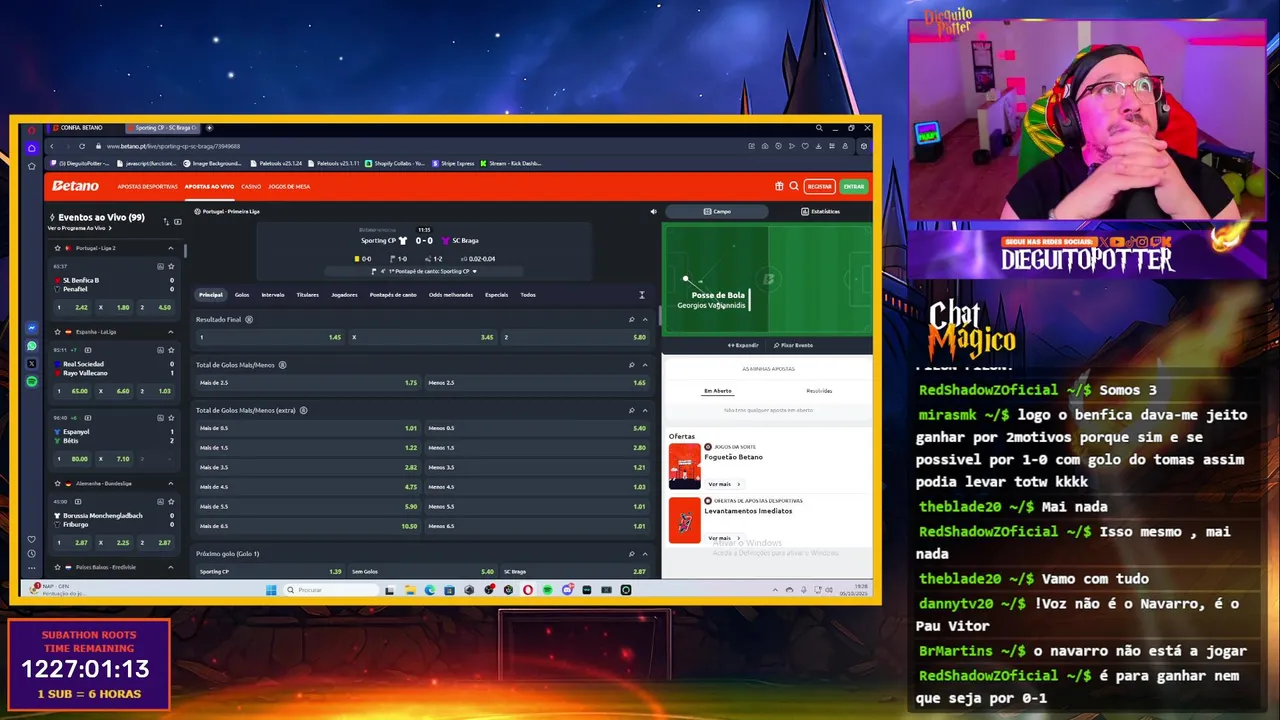Open a new browser tab with plus button
The image size is (1280, 720).
pyautogui.click(x=209, y=128)
